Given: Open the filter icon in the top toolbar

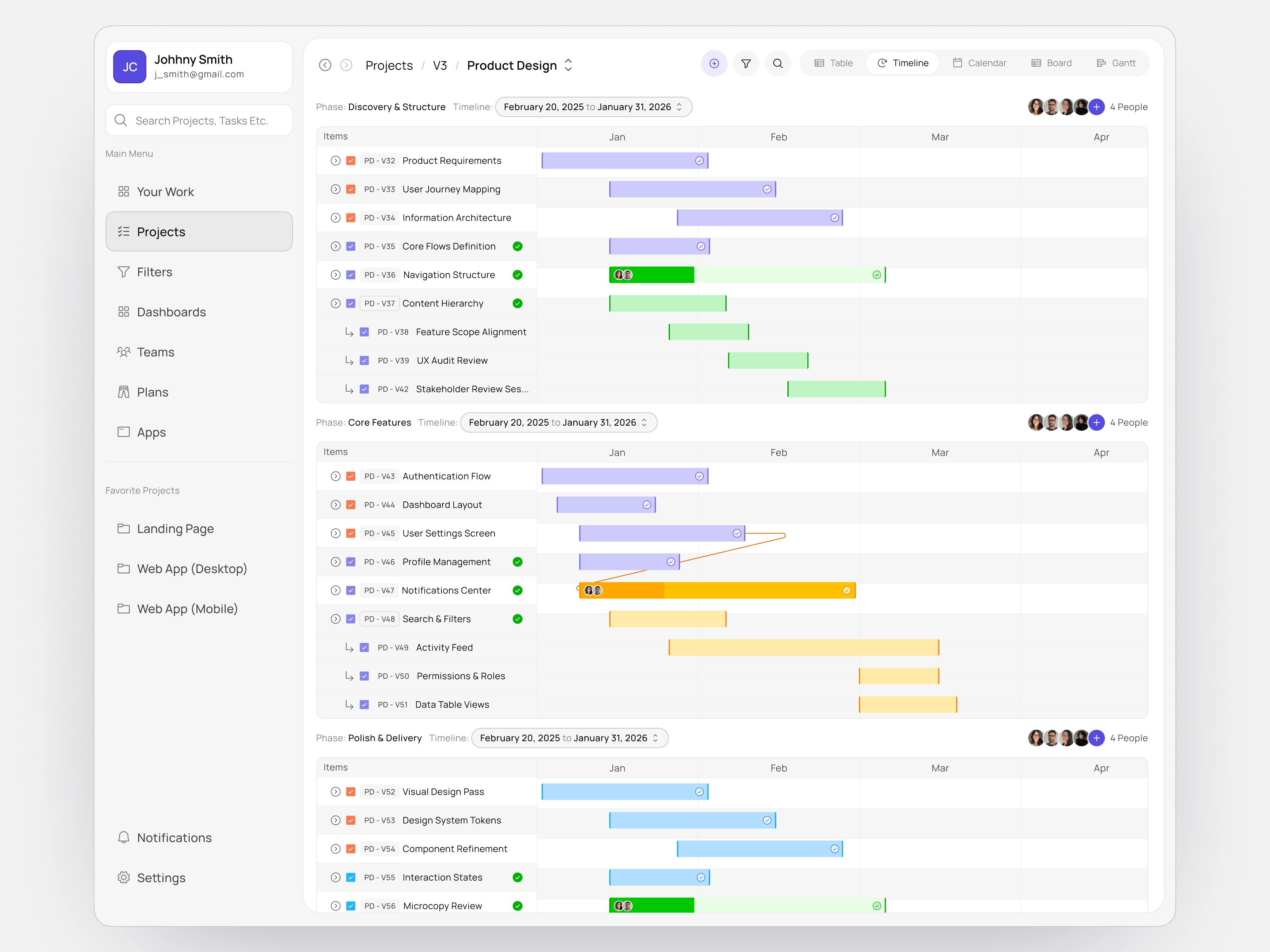Looking at the screenshot, I should pos(746,64).
